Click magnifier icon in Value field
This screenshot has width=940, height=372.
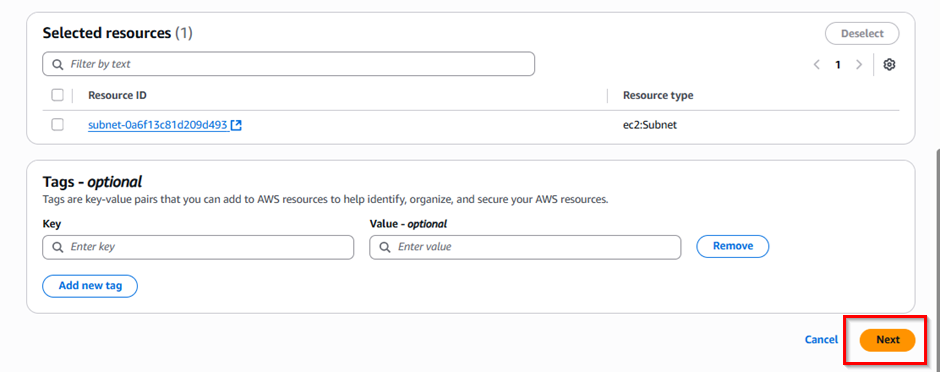pos(385,247)
